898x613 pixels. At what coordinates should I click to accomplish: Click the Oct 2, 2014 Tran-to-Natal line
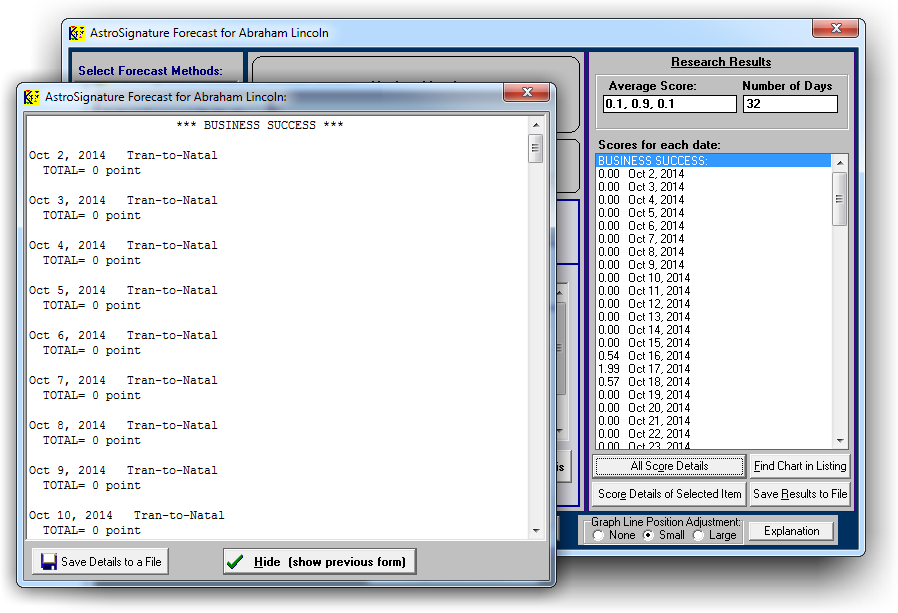pyautogui.click(x=123, y=155)
